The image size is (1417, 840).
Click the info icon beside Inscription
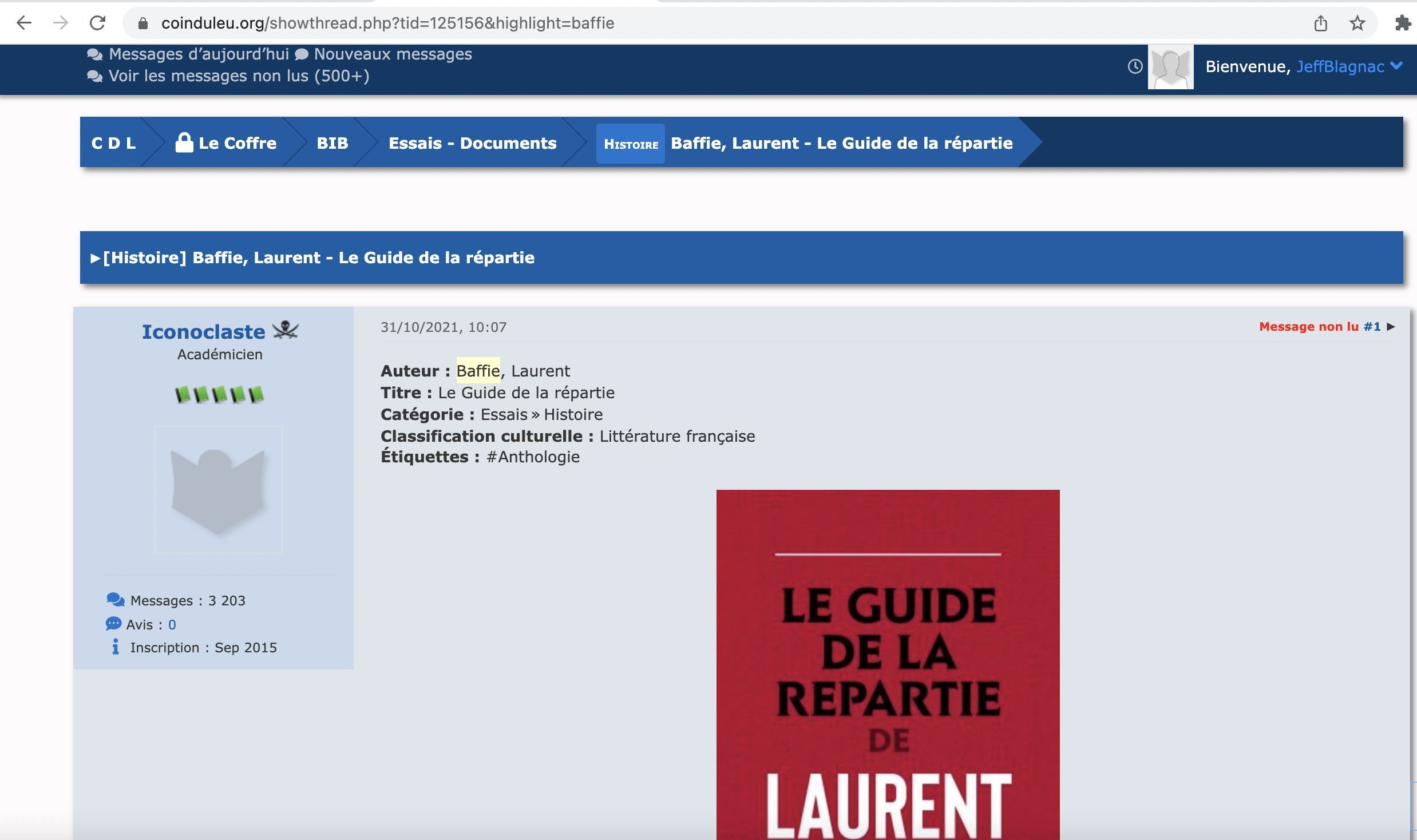115,647
